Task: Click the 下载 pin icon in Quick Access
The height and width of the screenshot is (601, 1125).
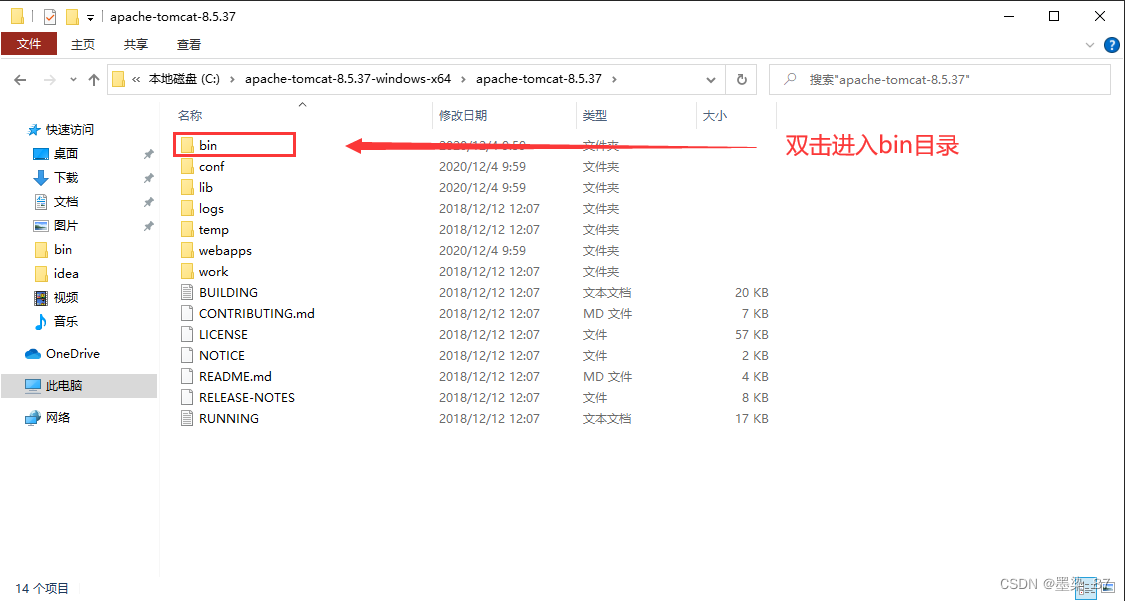Action: coord(149,178)
